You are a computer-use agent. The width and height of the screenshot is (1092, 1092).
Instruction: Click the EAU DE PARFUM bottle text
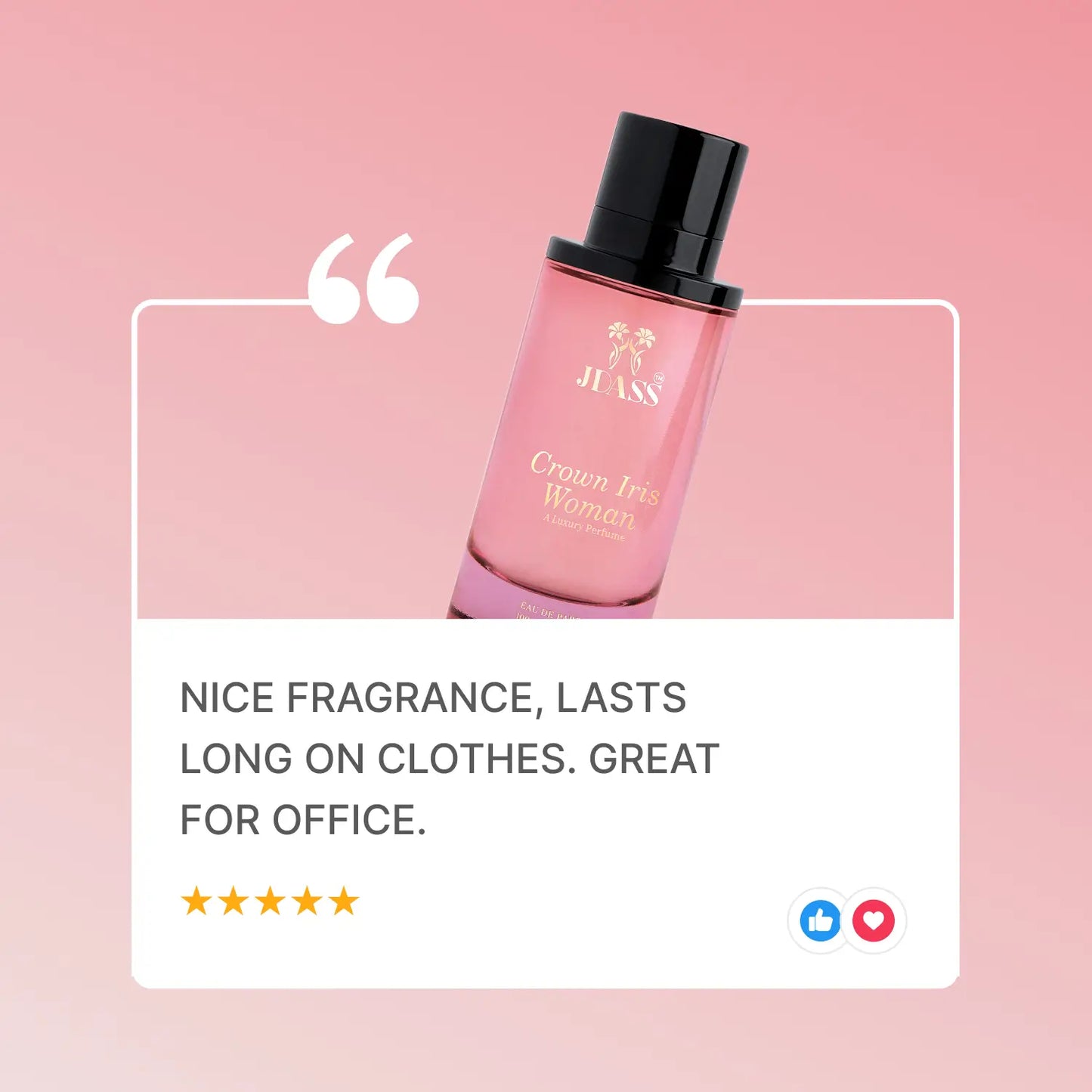coord(551,610)
